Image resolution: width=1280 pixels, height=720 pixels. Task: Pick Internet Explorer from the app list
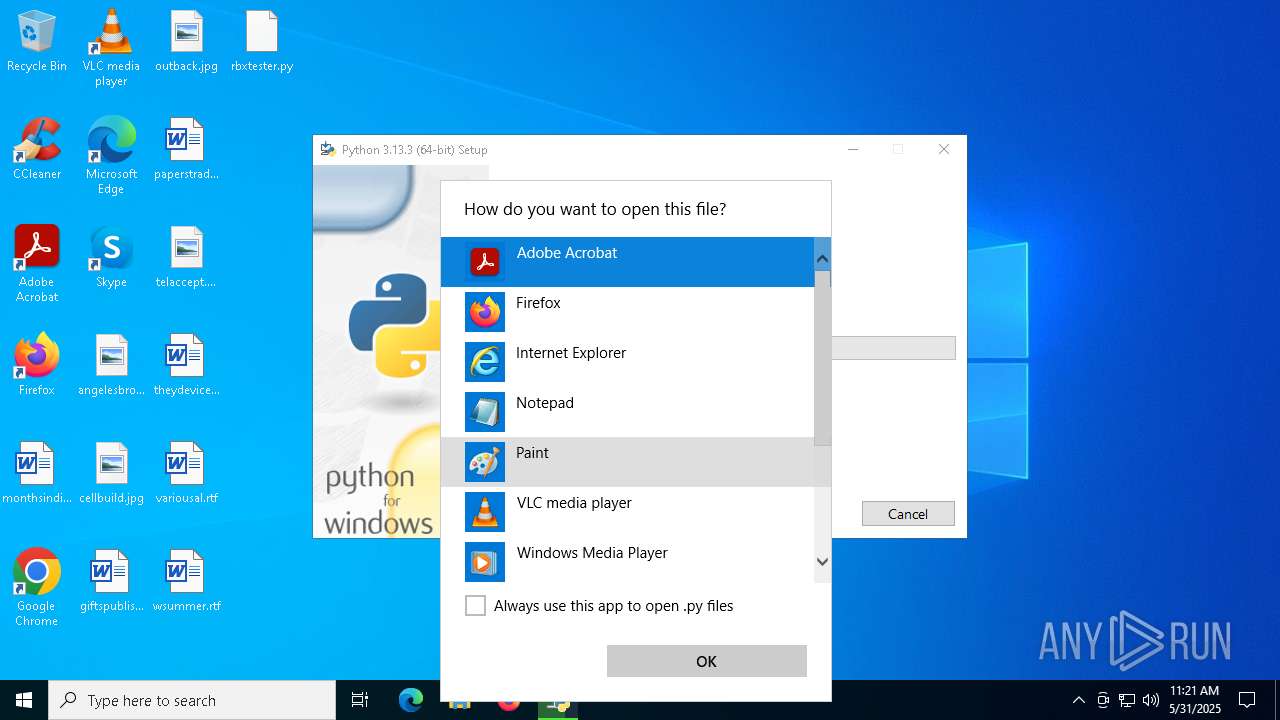[628, 362]
